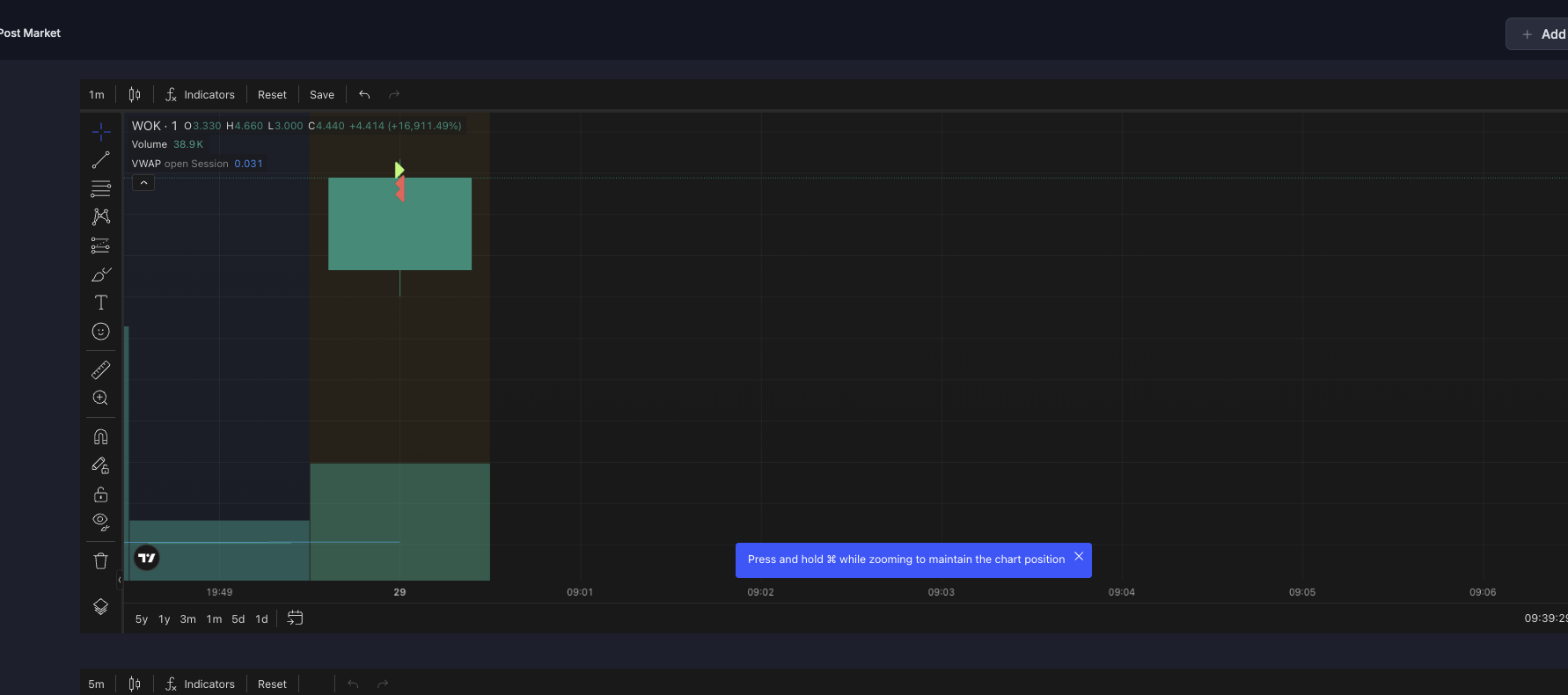
Task: Delete drawings with the trash icon
Action: coord(101,560)
